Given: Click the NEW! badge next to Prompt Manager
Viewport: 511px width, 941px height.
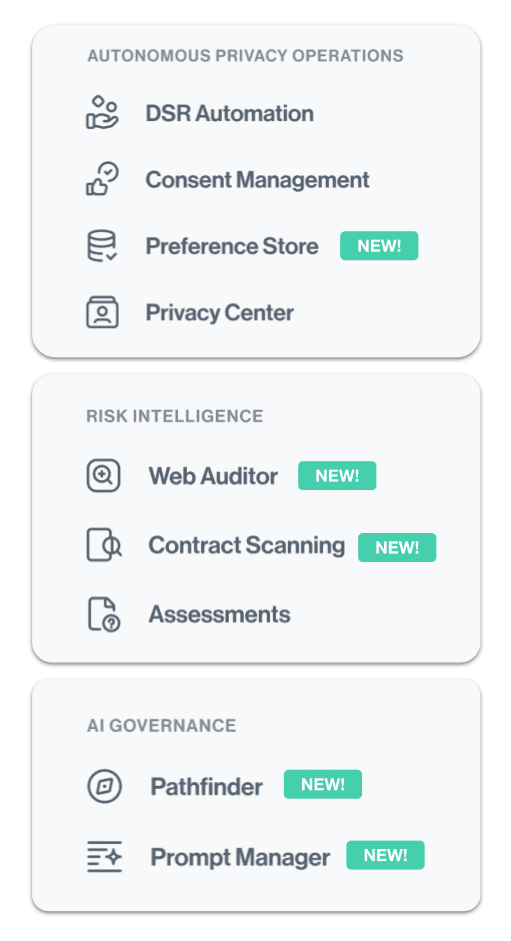Looking at the screenshot, I should pyautogui.click(x=386, y=855).
